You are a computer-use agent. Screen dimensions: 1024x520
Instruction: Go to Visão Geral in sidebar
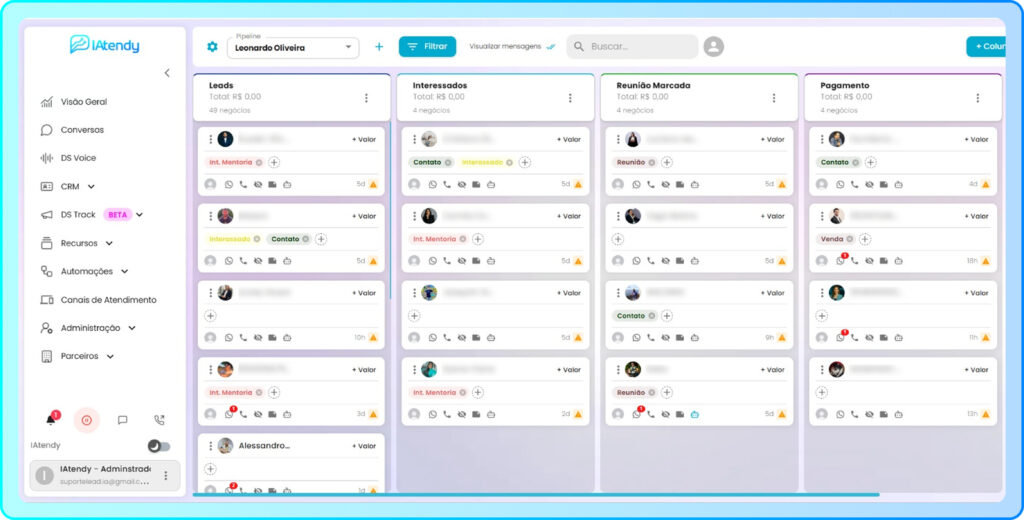point(83,102)
